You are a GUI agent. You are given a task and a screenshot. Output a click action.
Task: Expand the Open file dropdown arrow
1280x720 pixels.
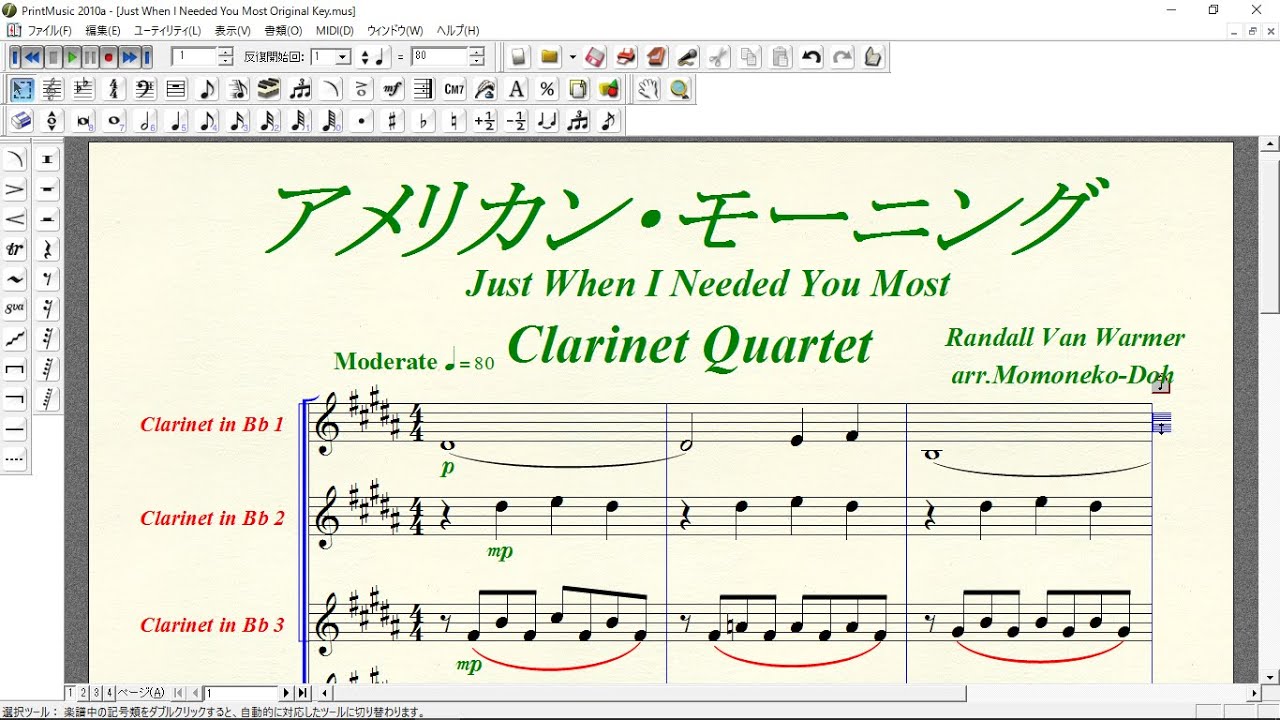(573, 57)
